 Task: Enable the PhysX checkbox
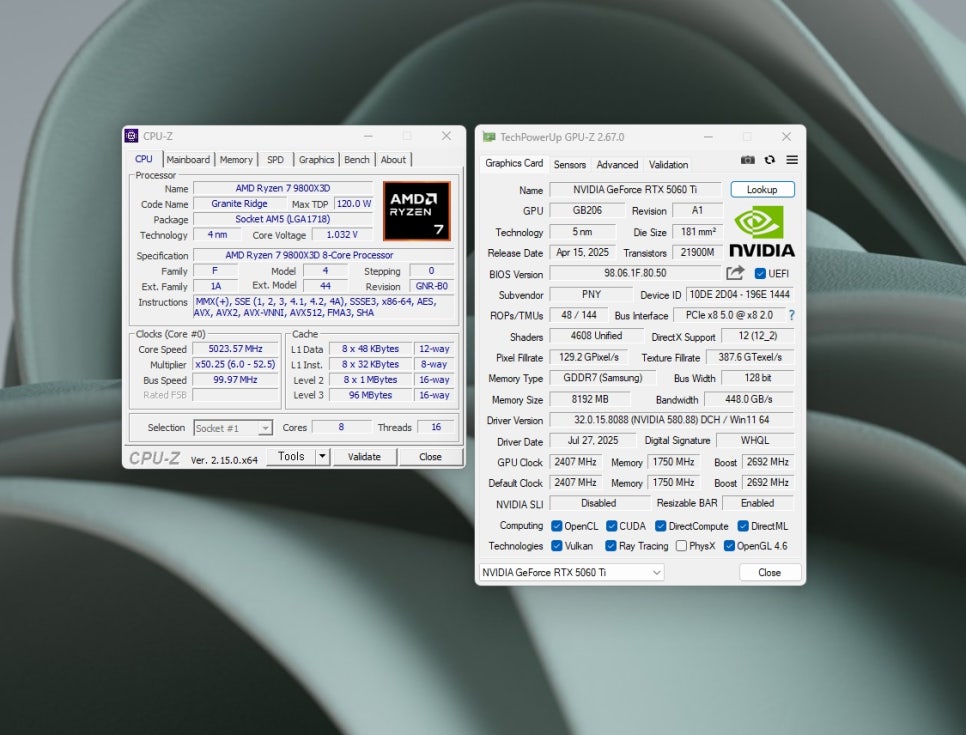point(681,546)
